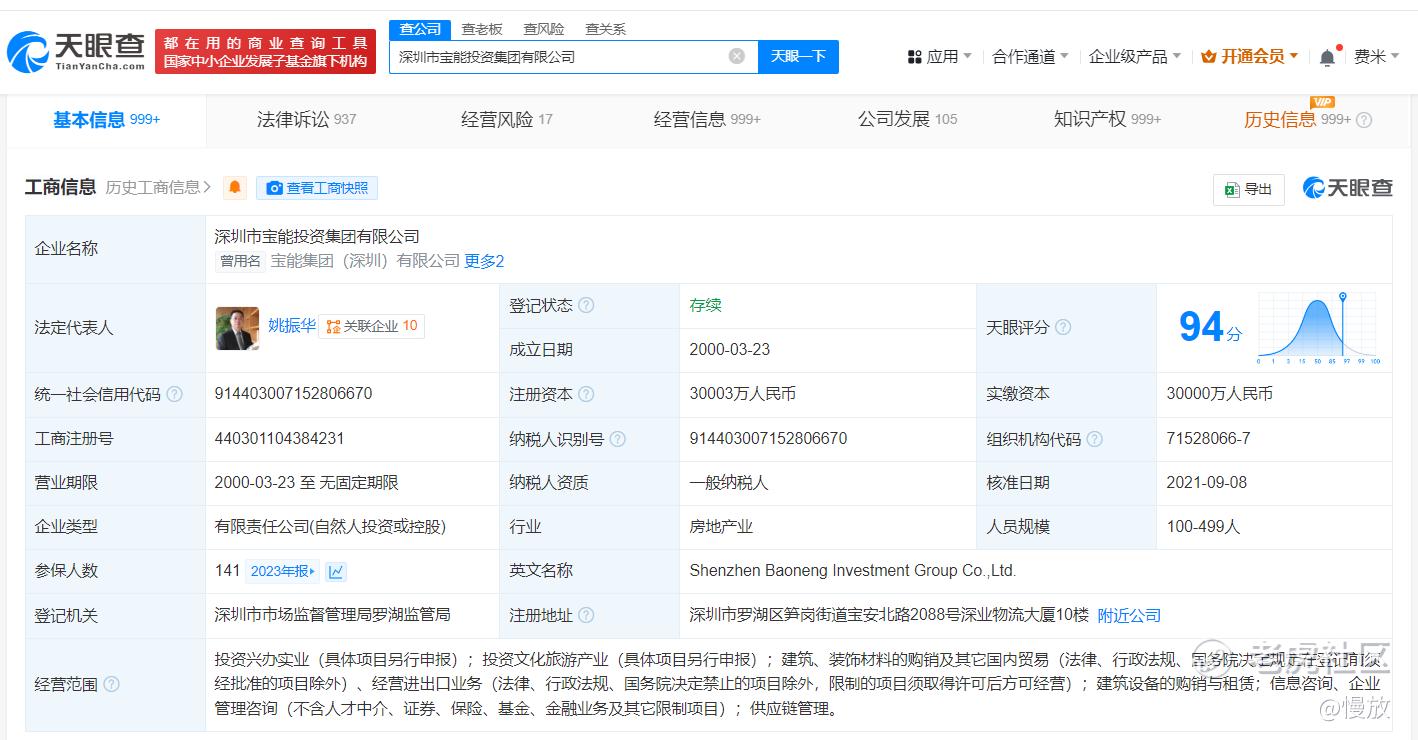Click the 成立日期 value 2000-03-23
Viewport: 1418px width, 740px height.
pos(730,350)
